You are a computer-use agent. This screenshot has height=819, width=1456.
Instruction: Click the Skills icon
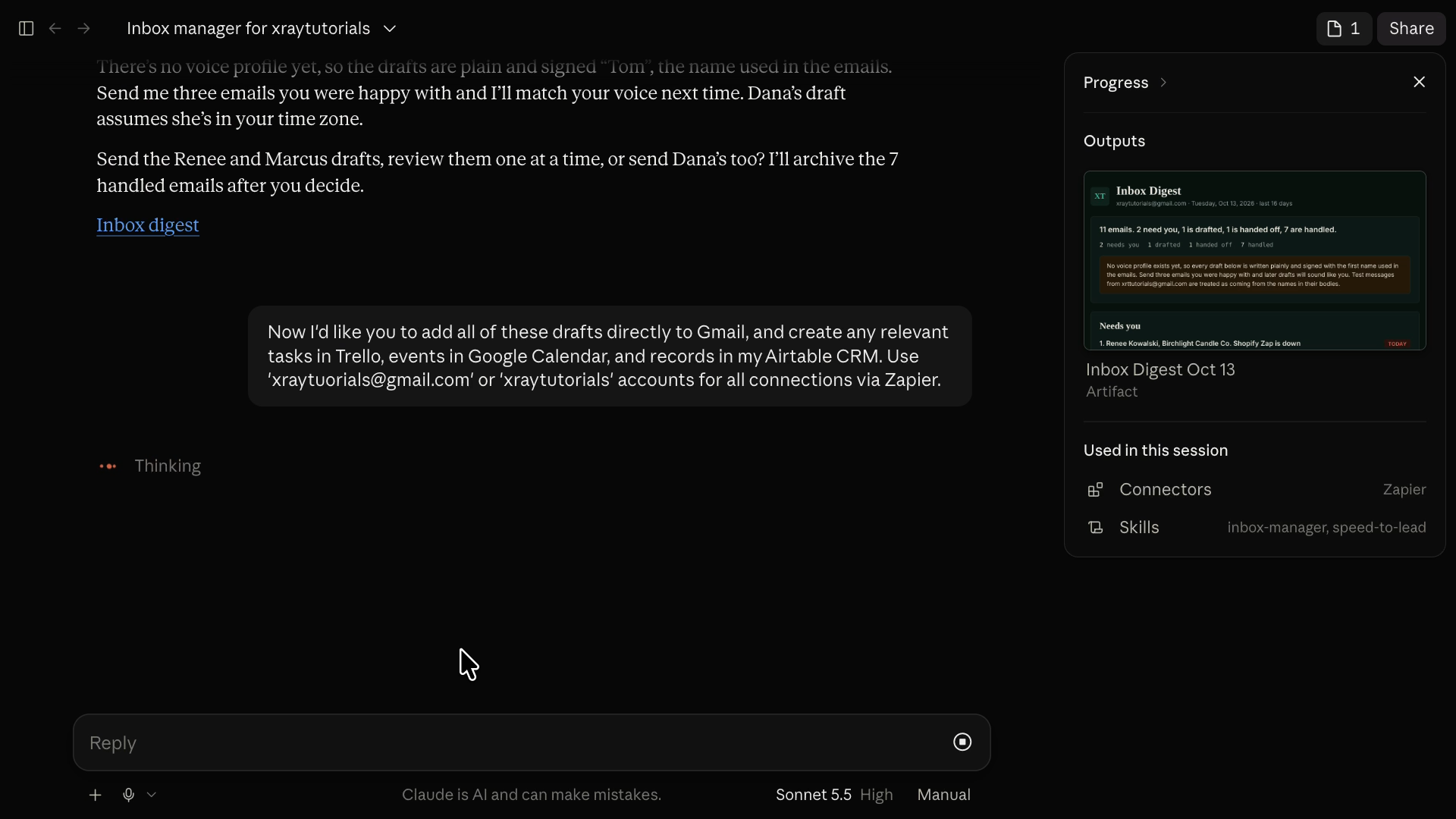point(1095,528)
